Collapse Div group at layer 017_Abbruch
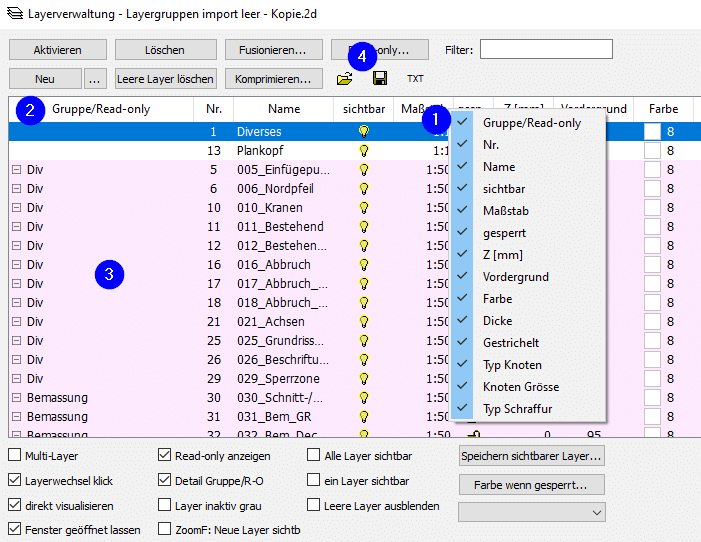 click(17, 284)
